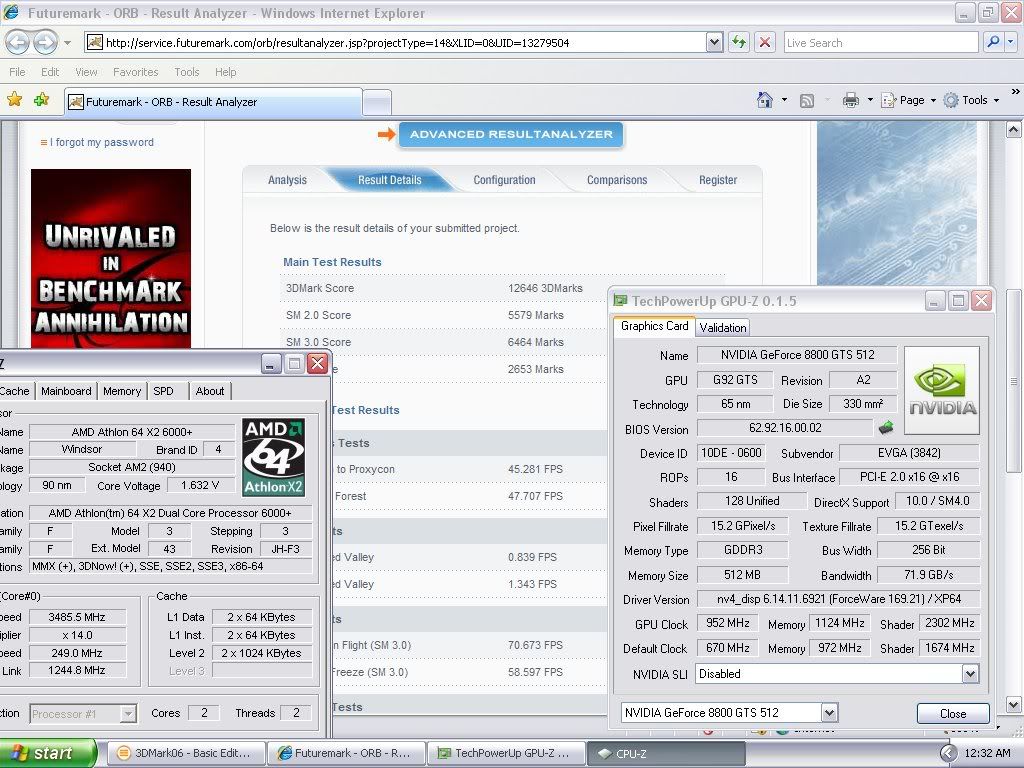Open the Favorites menu
Screen dimensions: 1024x768
click(x=135, y=72)
